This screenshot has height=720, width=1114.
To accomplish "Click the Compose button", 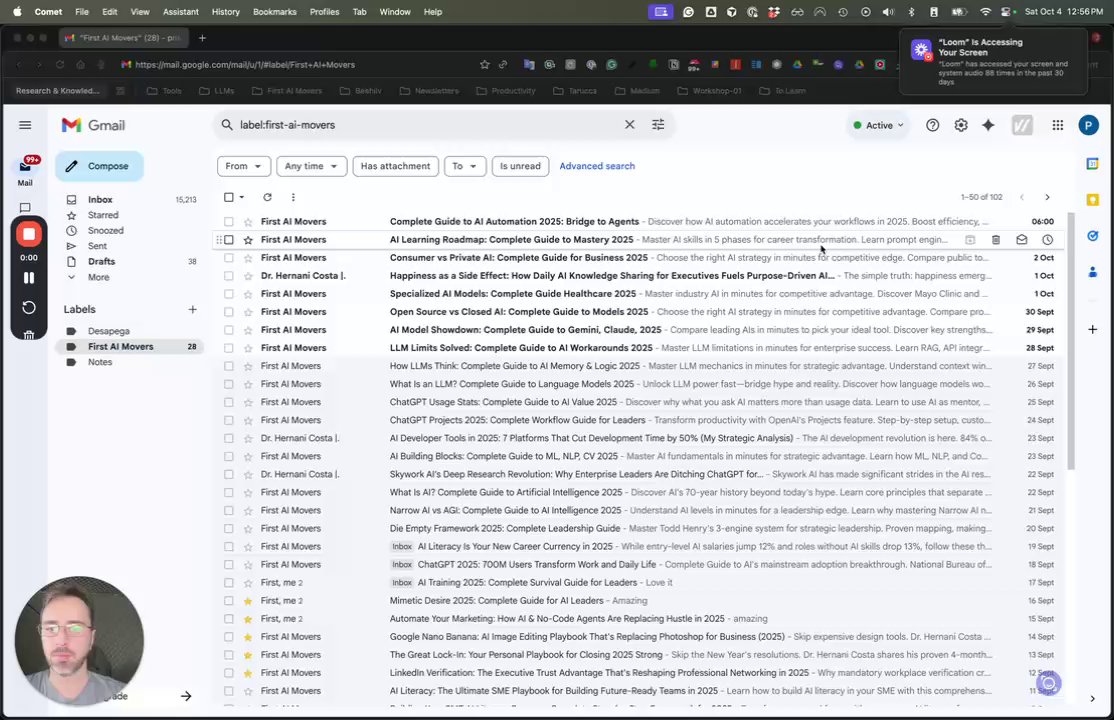I will 99,166.
